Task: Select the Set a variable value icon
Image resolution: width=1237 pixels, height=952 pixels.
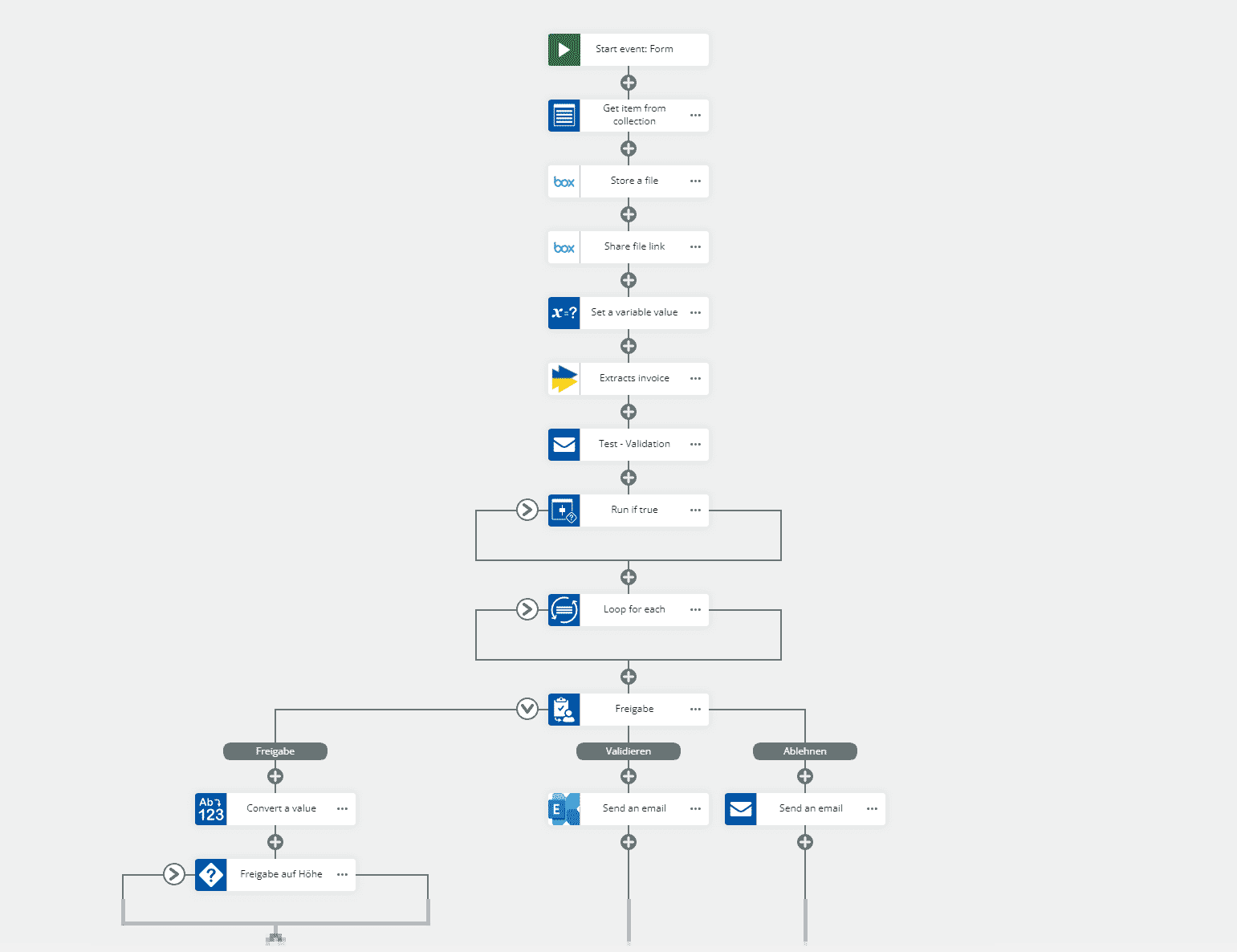Action: [x=564, y=313]
